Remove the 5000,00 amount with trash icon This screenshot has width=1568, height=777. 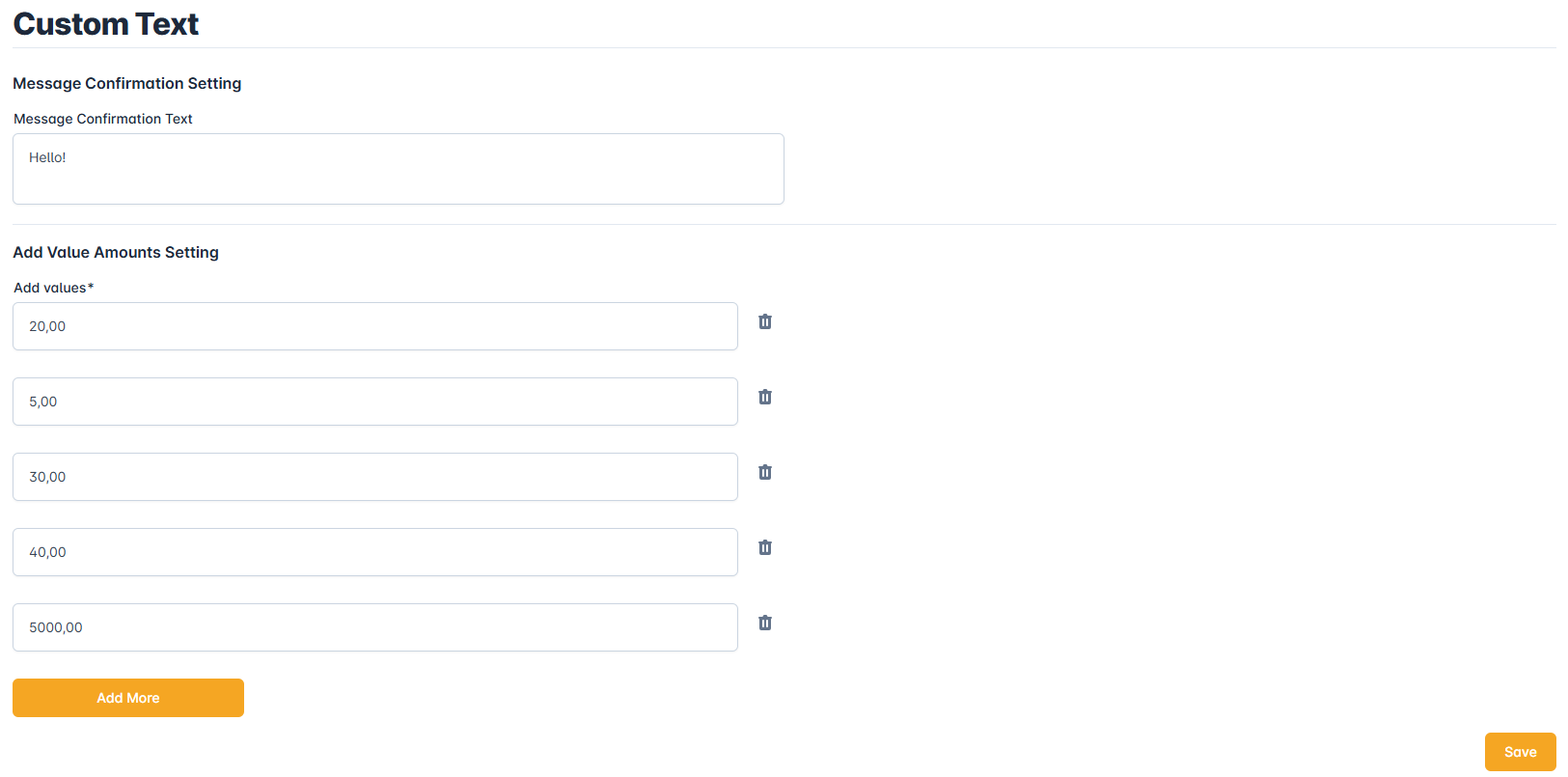(x=765, y=623)
